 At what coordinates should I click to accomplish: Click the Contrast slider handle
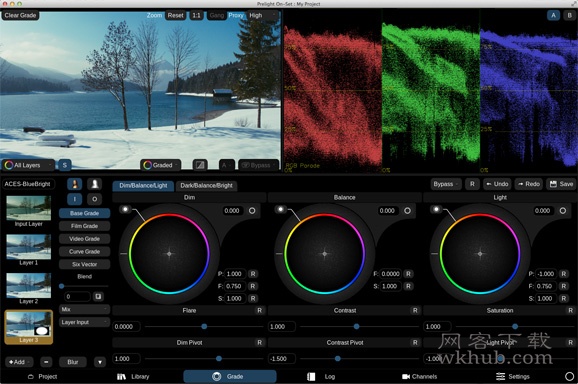(x=356, y=327)
